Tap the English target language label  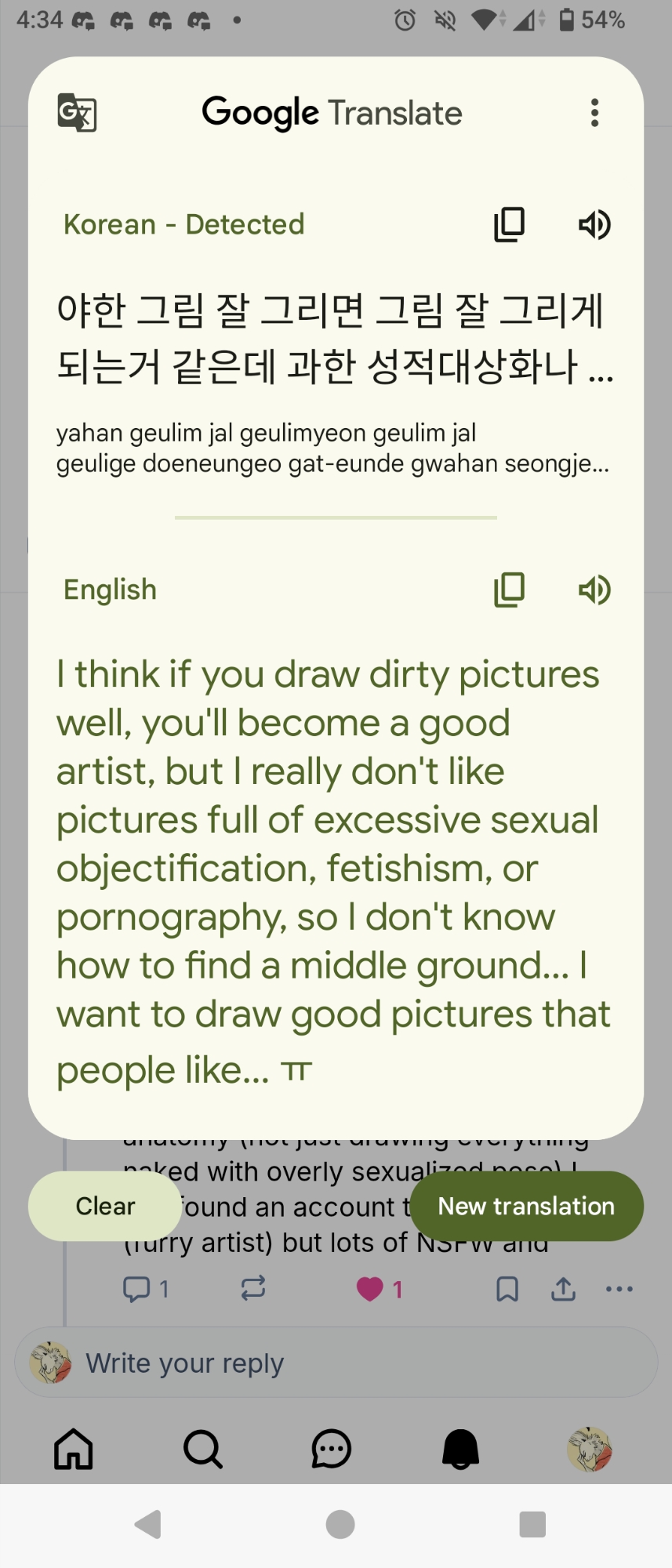110,590
